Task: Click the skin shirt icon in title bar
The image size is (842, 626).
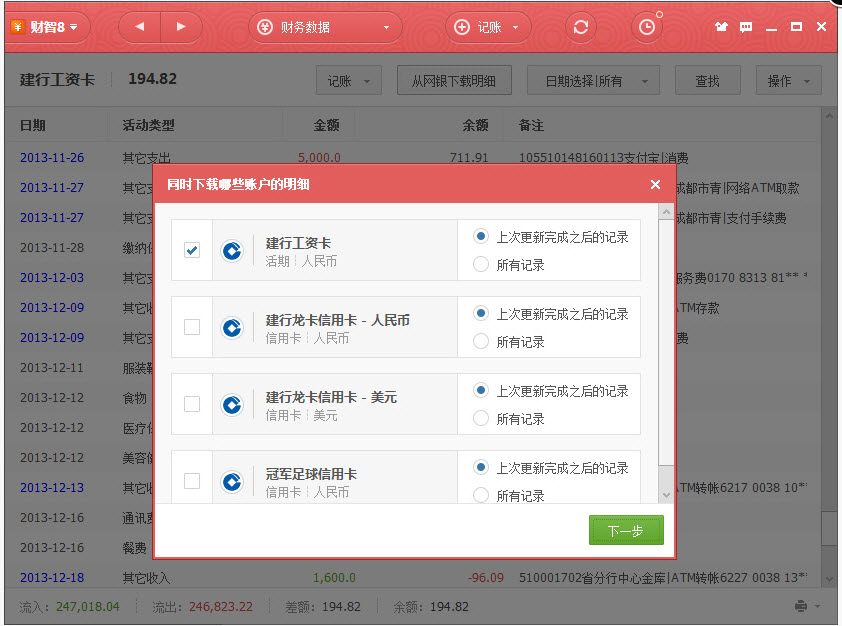Action: [721, 27]
